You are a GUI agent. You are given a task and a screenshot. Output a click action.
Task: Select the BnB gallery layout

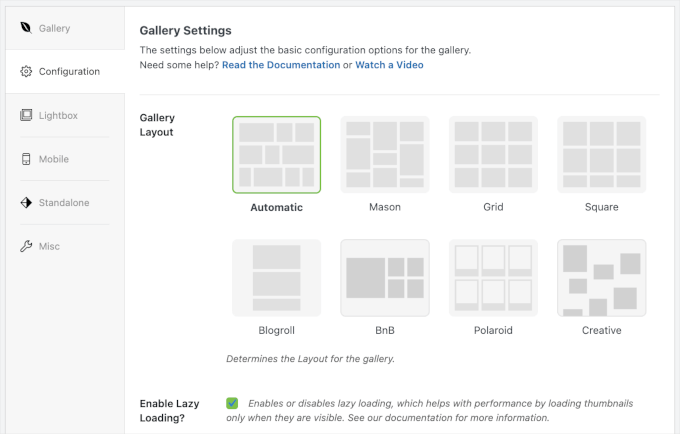[385, 277]
